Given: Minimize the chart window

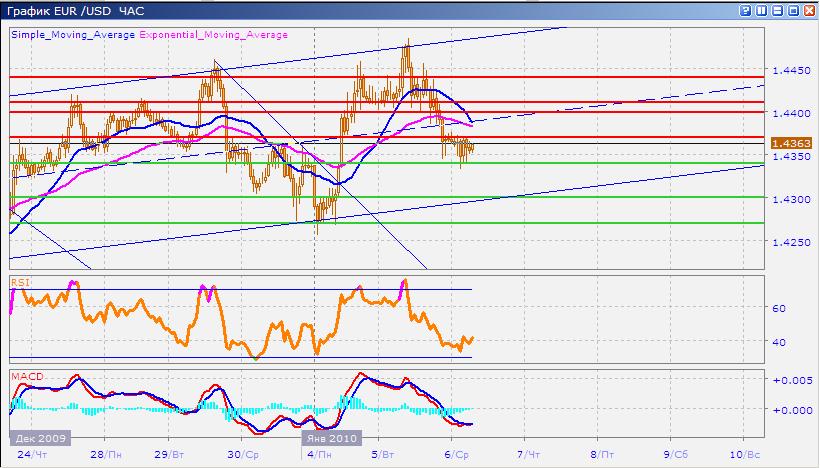Looking at the screenshot, I should point(777,10).
